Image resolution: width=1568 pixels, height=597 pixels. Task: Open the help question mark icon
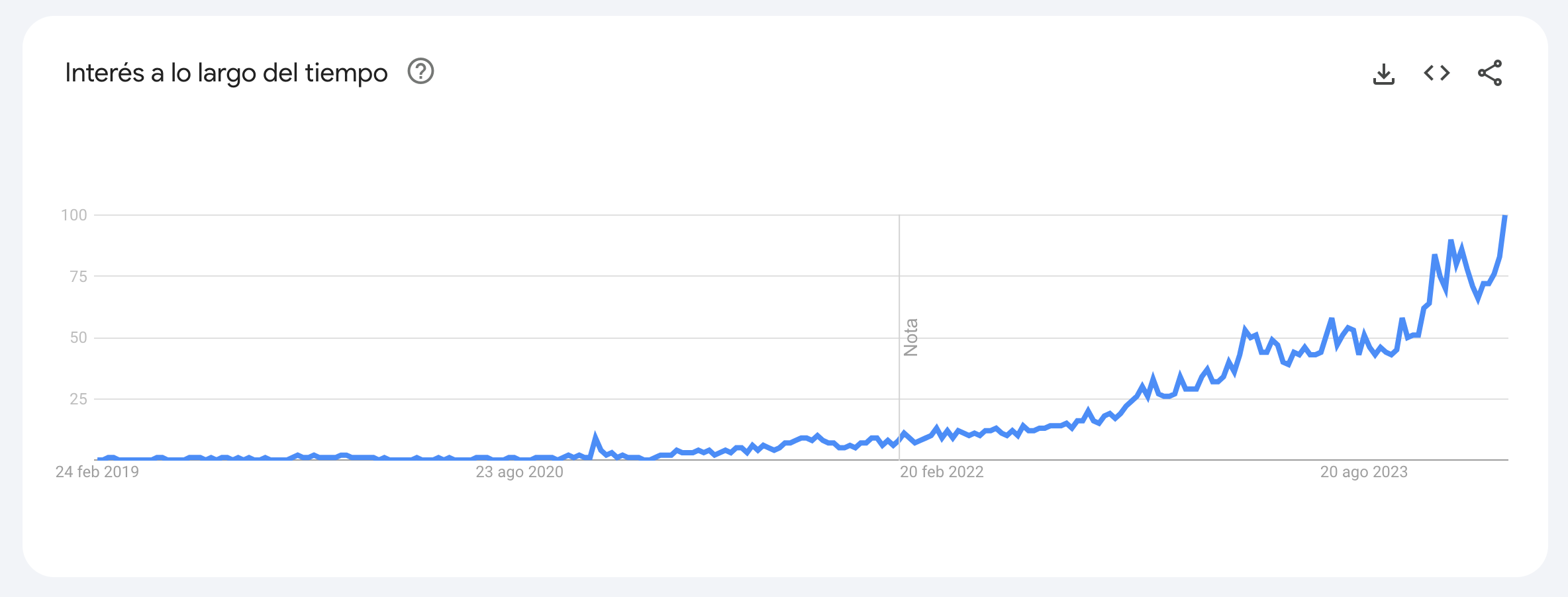tap(420, 71)
